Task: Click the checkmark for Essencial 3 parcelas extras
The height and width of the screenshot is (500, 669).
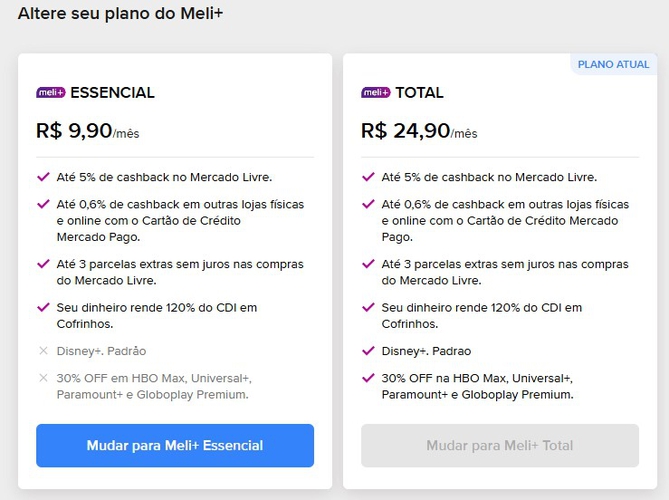Action: point(43,264)
